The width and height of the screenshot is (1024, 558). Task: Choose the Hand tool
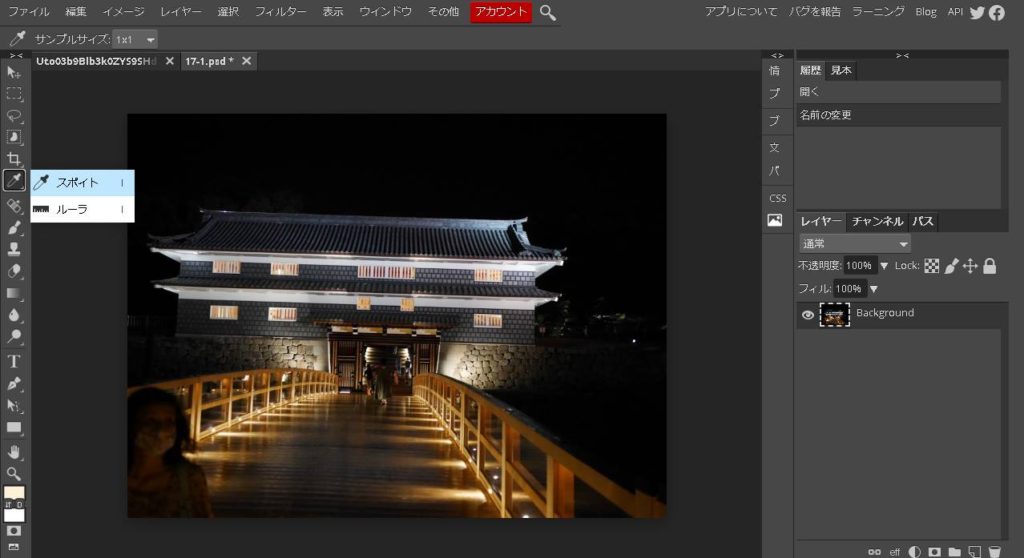click(x=14, y=451)
